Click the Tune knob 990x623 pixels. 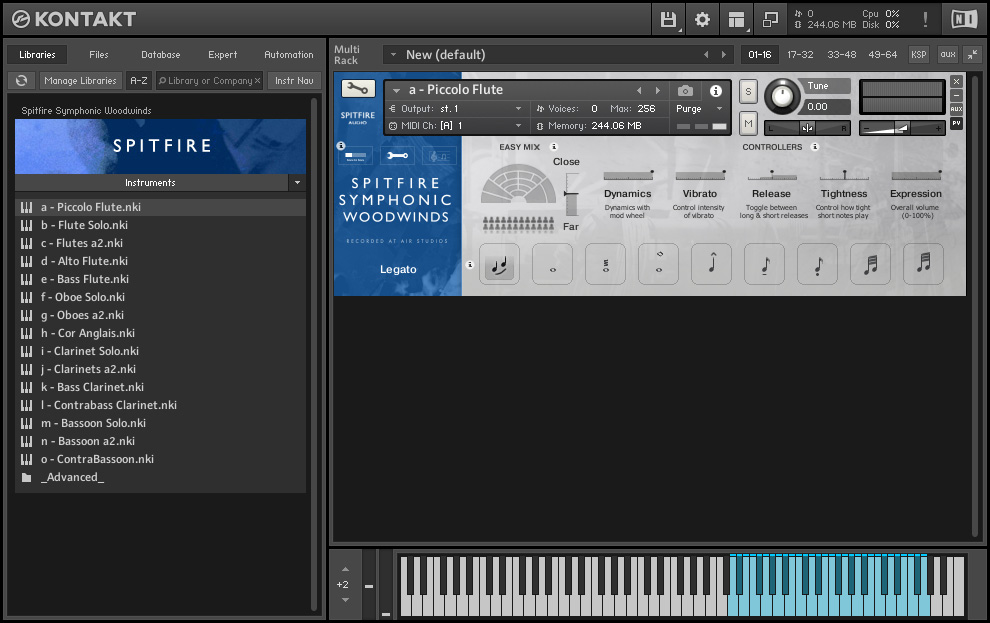click(x=782, y=97)
